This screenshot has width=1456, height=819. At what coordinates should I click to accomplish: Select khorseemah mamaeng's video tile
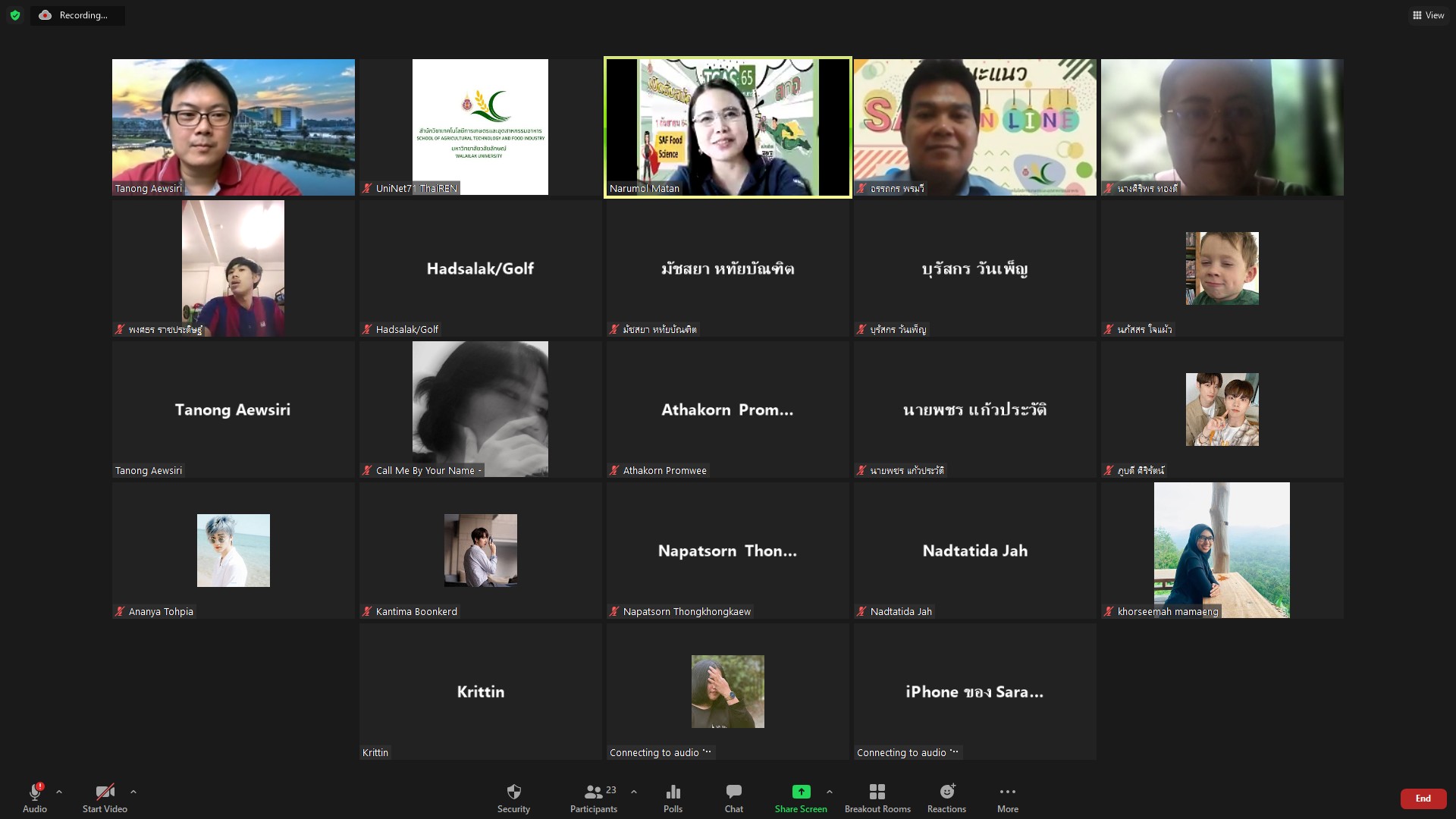pyautogui.click(x=1222, y=551)
